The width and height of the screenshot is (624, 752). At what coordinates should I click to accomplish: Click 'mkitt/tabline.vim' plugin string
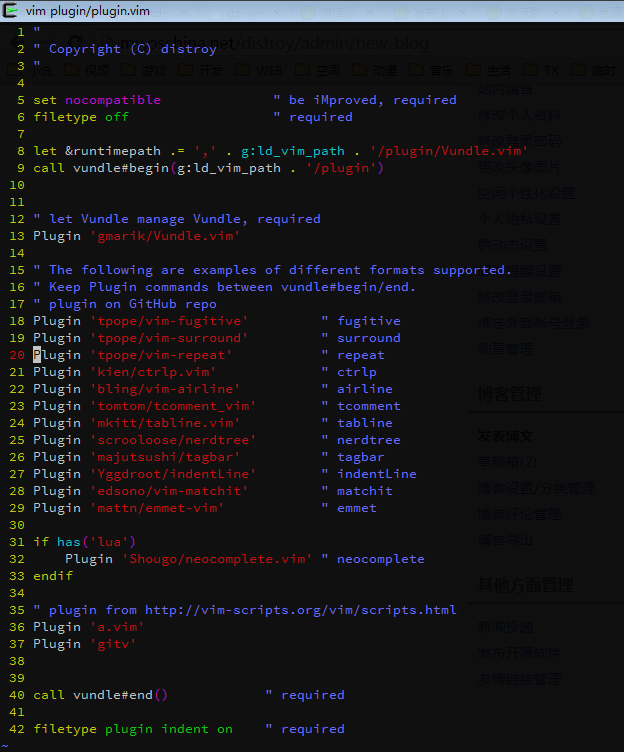[x=165, y=423]
